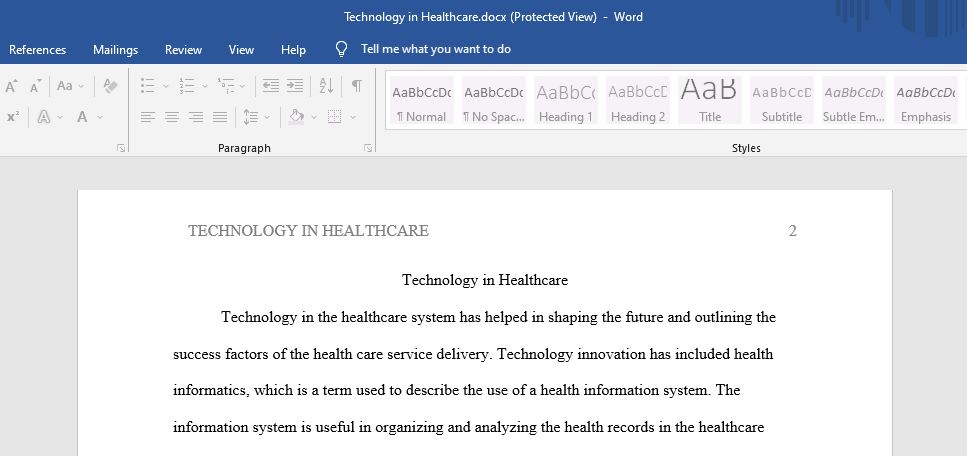
Task: Click the Change Case Aa icon
Action: tap(65, 86)
